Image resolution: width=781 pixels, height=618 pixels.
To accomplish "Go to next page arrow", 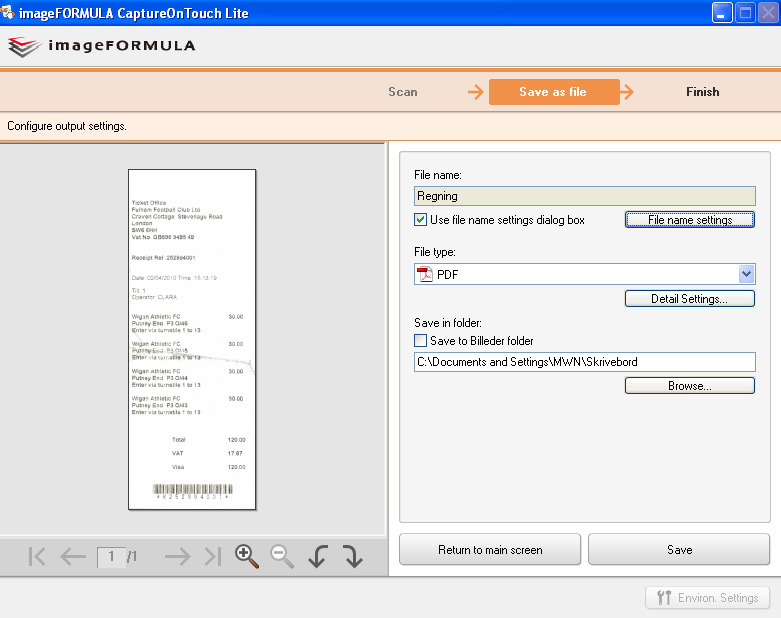I will coord(177,556).
